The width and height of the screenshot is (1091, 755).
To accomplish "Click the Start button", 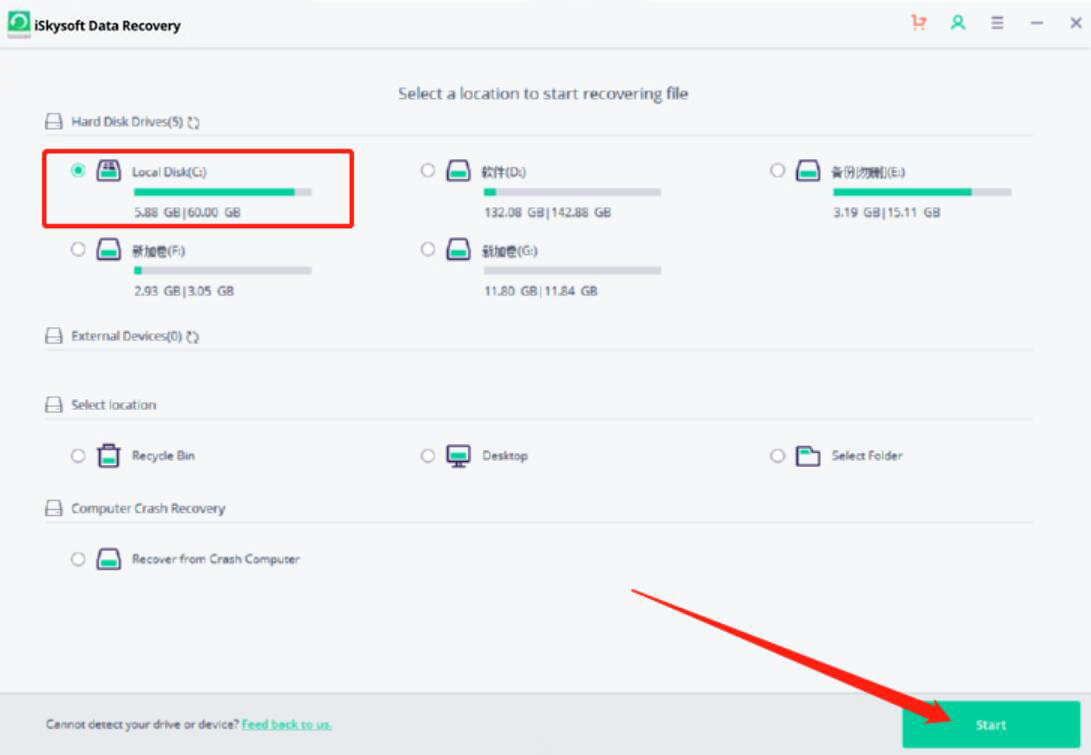I will pyautogui.click(x=991, y=724).
